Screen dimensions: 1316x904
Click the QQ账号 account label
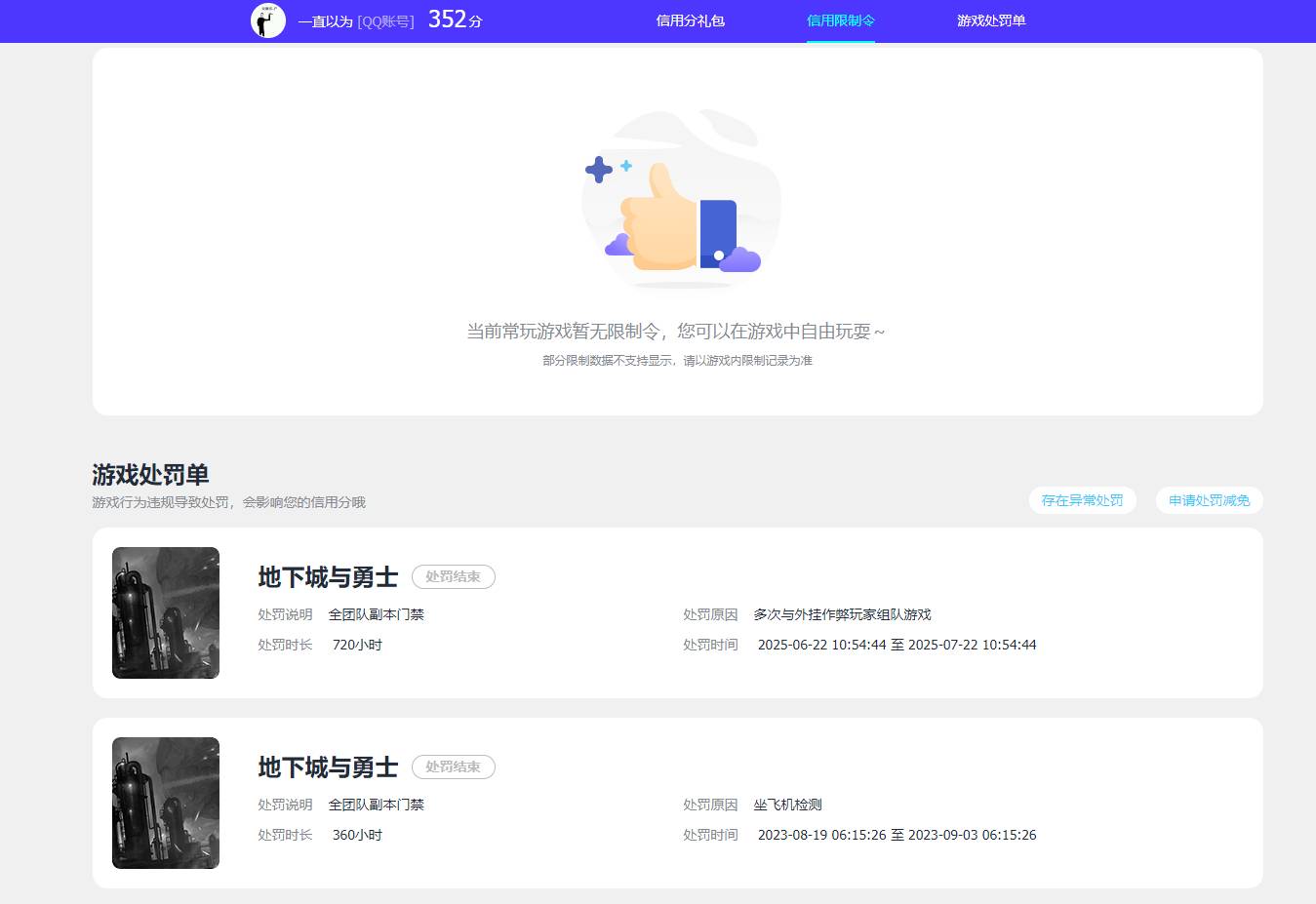pos(387,20)
